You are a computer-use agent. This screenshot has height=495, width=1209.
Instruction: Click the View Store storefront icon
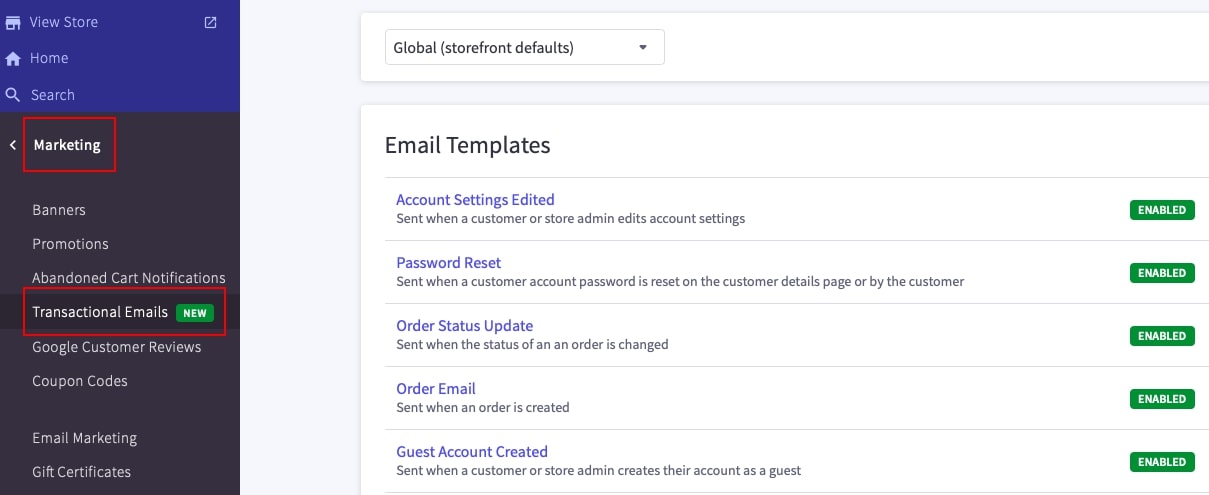tap(14, 22)
